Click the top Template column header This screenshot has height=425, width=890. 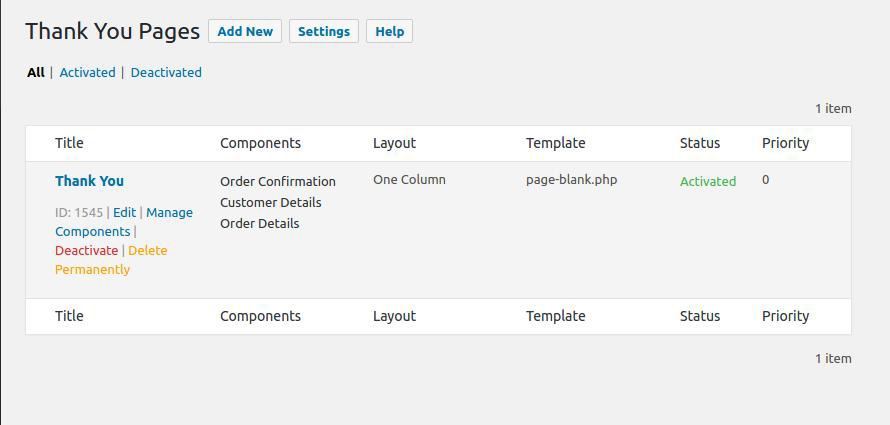556,143
